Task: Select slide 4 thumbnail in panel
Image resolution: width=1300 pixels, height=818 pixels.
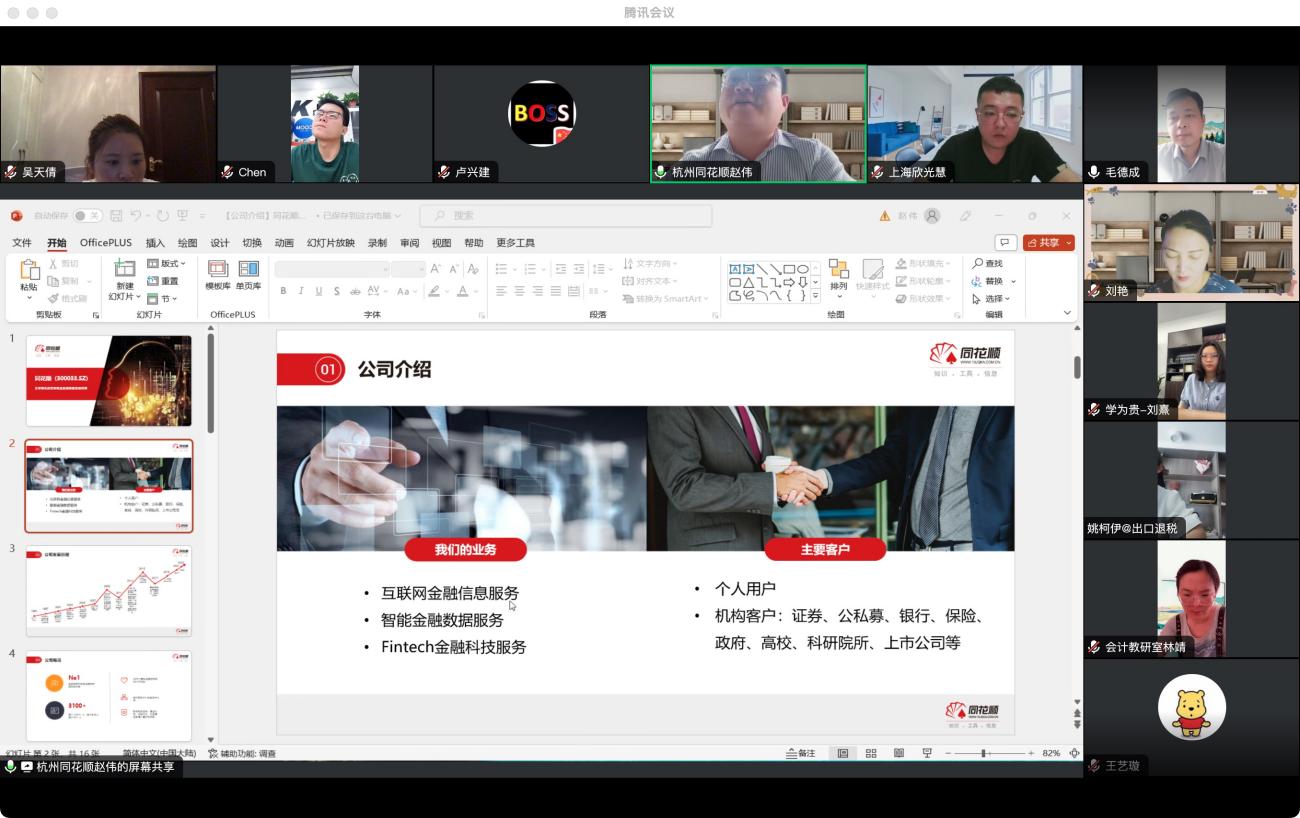Action: pyautogui.click(x=109, y=696)
